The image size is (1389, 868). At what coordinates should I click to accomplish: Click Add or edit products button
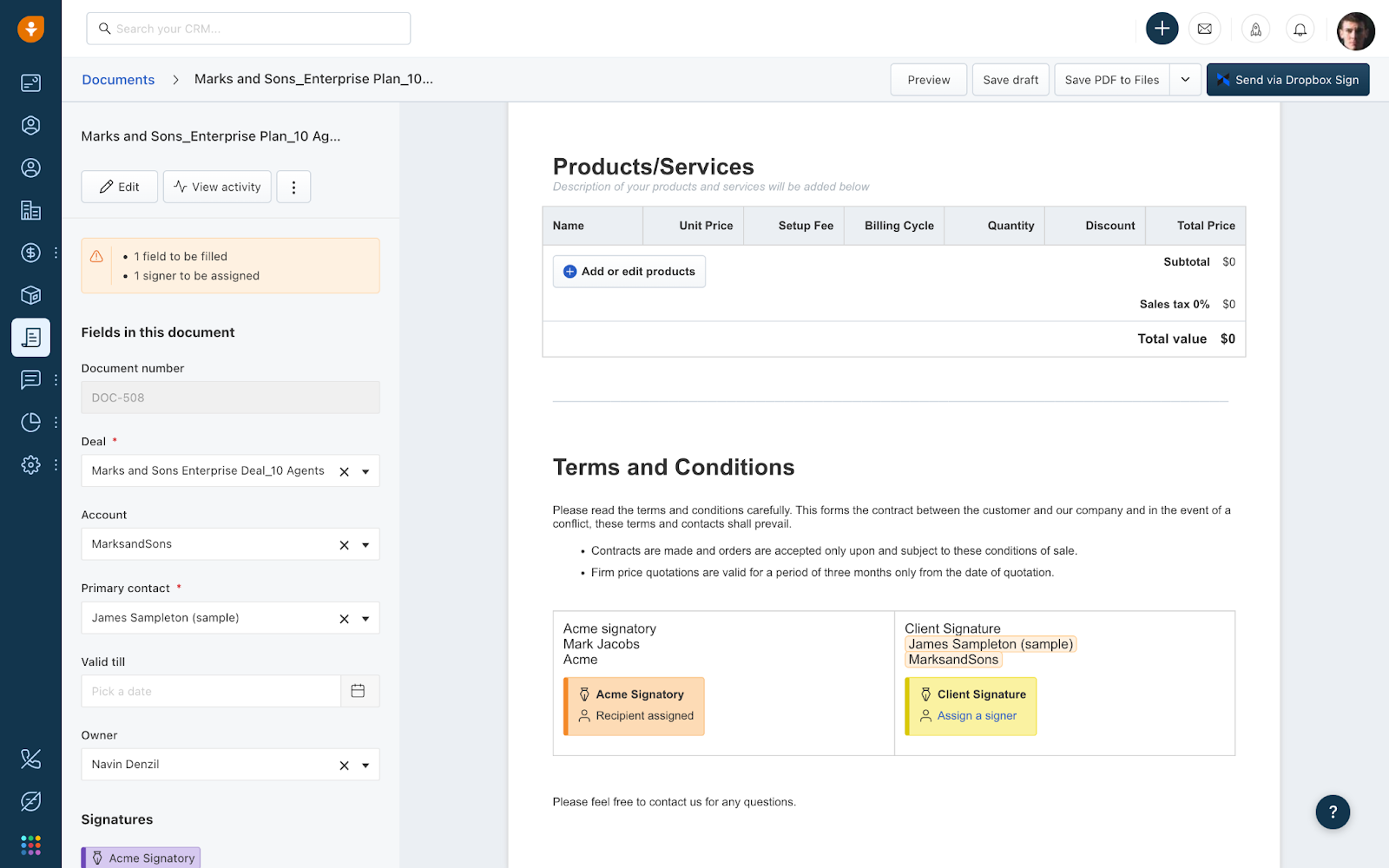pyautogui.click(x=629, y=272)
